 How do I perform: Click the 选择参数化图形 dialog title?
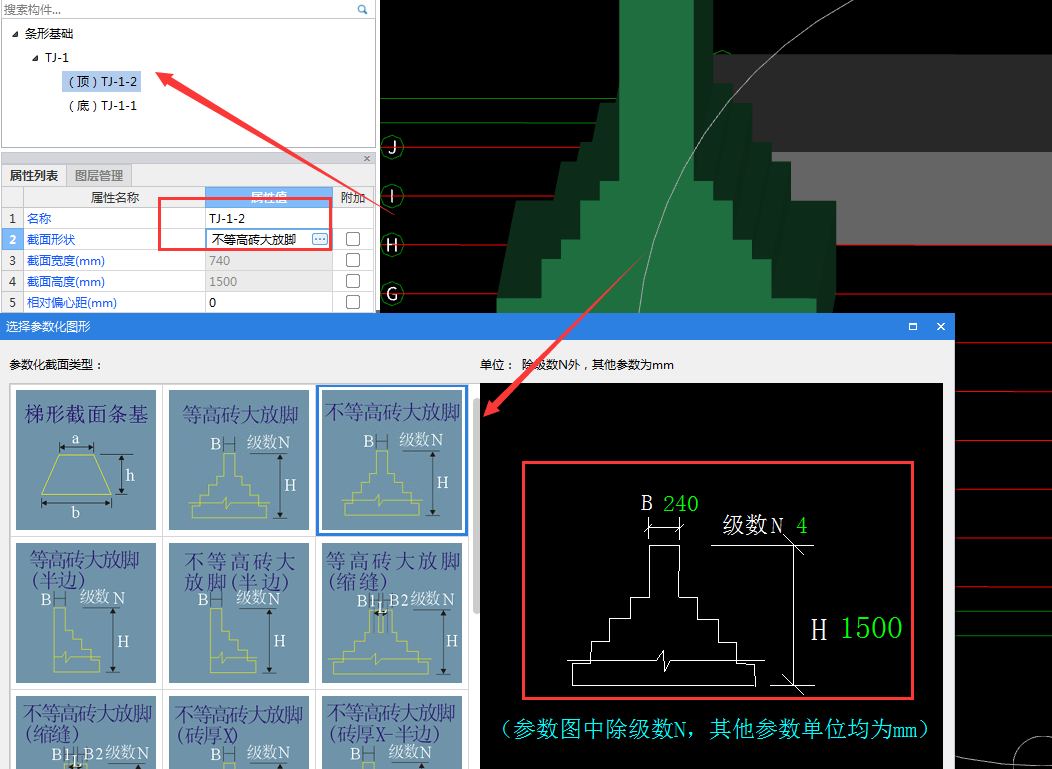(x=48, y=327)
